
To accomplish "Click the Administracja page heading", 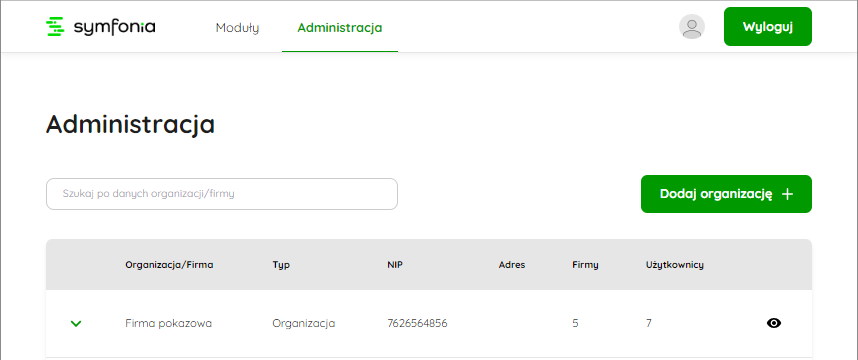I will coord(130,124).
